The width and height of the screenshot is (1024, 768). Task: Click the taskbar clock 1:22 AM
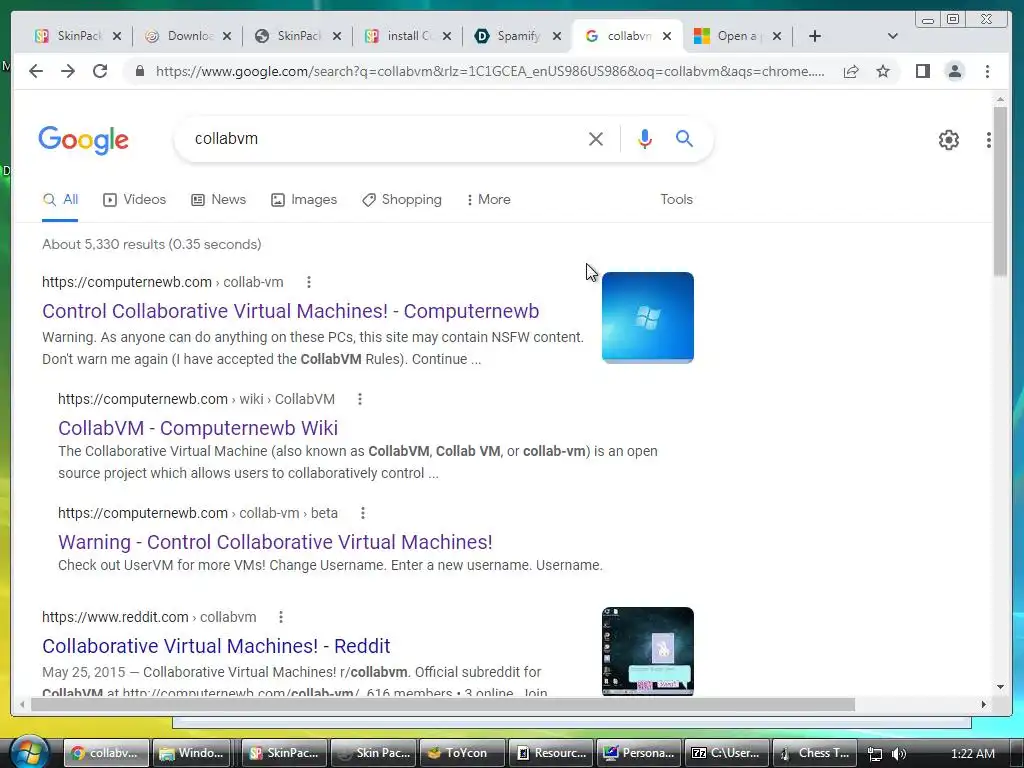pyautogui.click(x=972, y=754)
